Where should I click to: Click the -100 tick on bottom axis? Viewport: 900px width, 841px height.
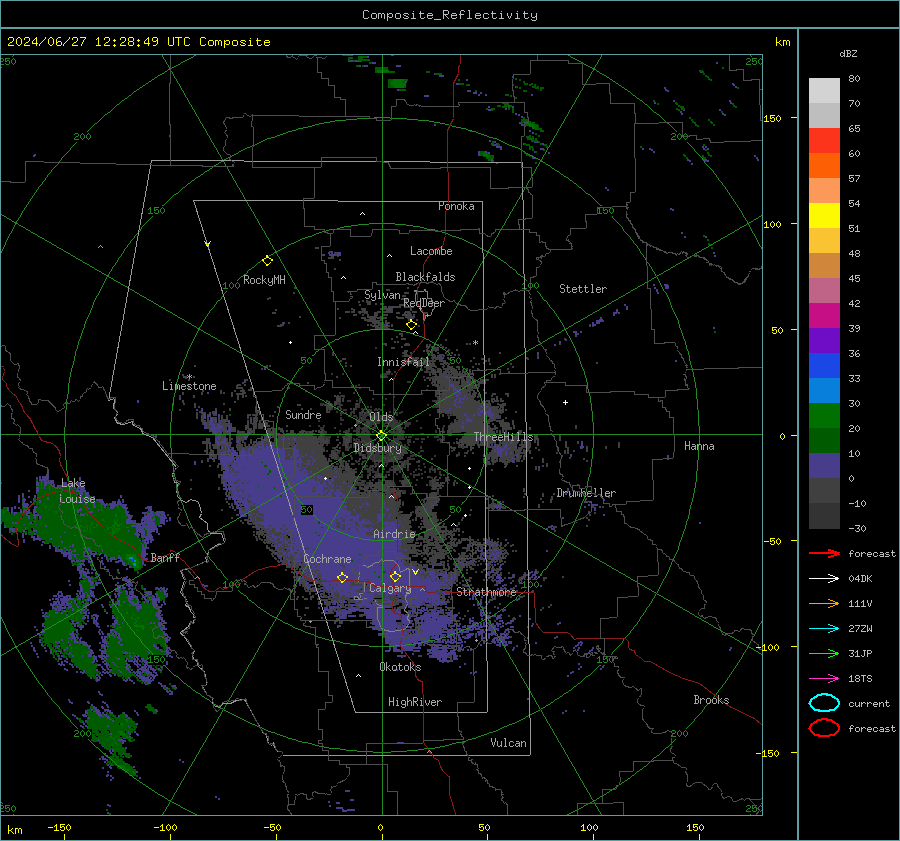(x=165, y=827)
